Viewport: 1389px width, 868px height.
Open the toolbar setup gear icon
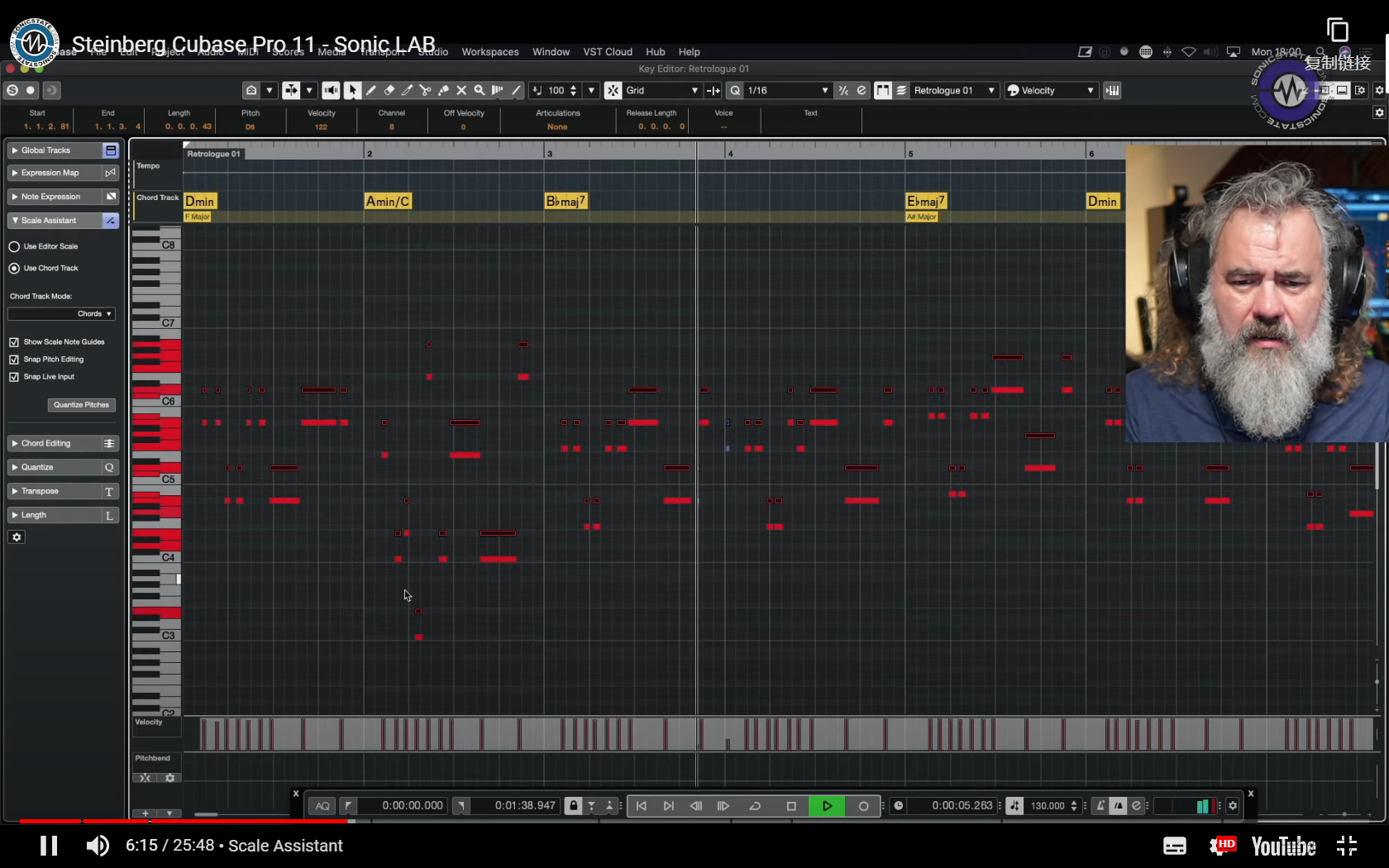click(1379, 90)
